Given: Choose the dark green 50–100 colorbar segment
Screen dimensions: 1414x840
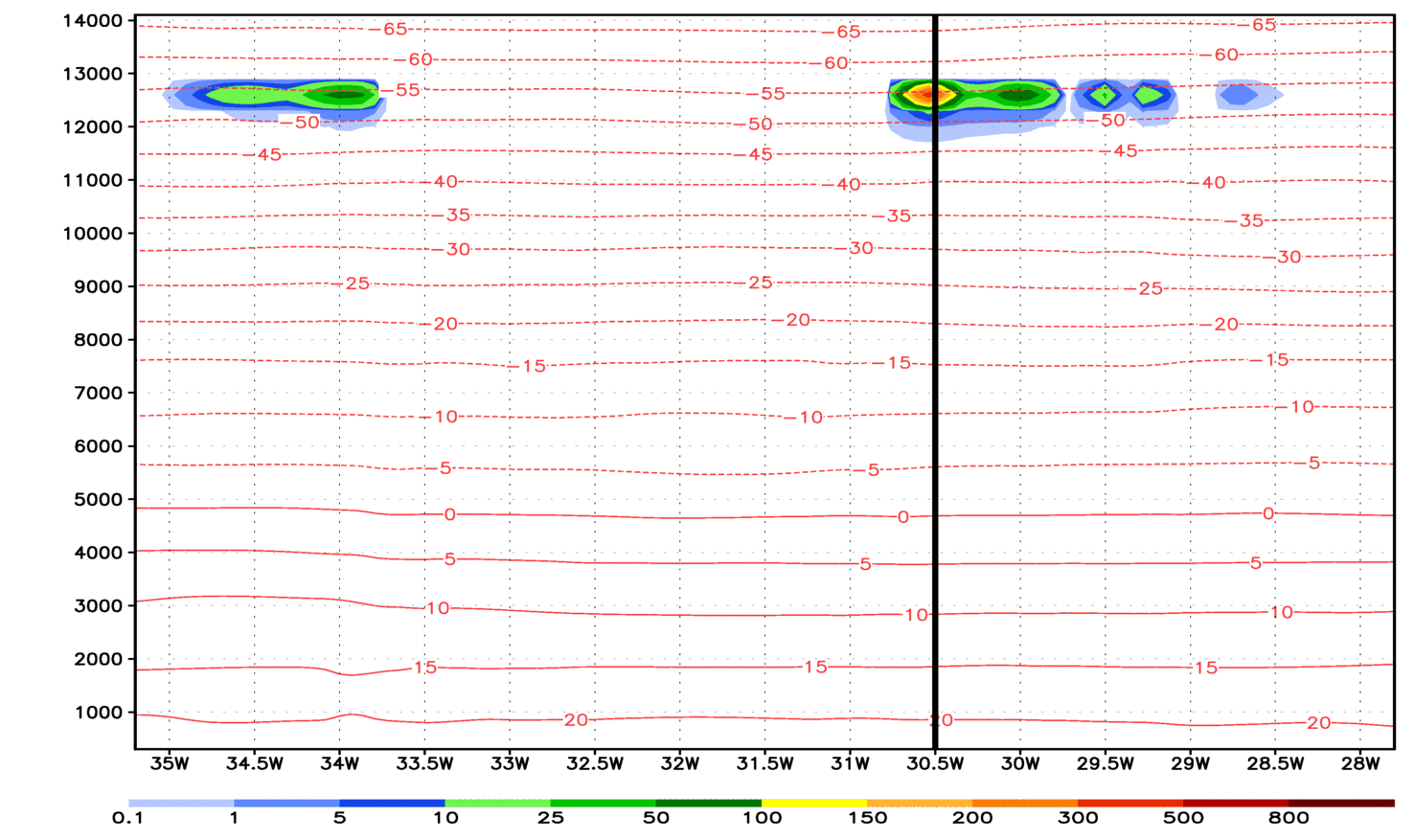Looking at the screenshot, I should point(709,803).
